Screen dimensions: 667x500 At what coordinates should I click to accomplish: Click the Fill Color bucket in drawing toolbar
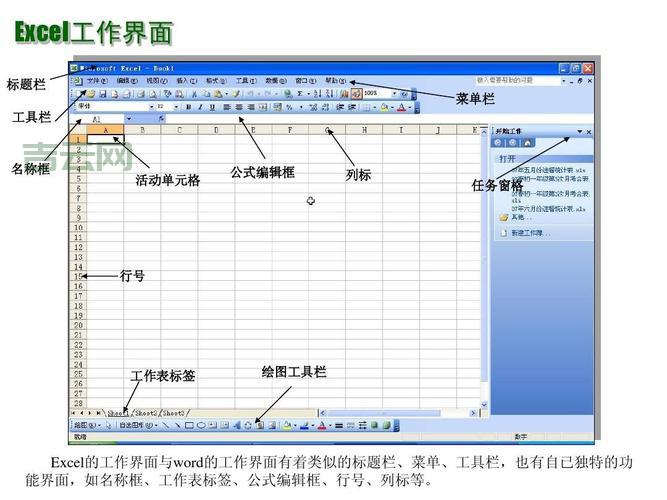click(x=287, y=425)
